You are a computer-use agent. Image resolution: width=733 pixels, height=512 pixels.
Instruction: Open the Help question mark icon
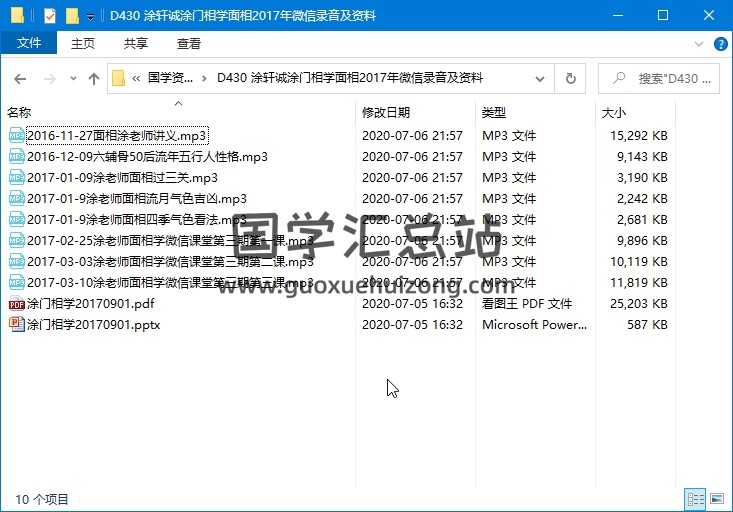coord(716,43)
